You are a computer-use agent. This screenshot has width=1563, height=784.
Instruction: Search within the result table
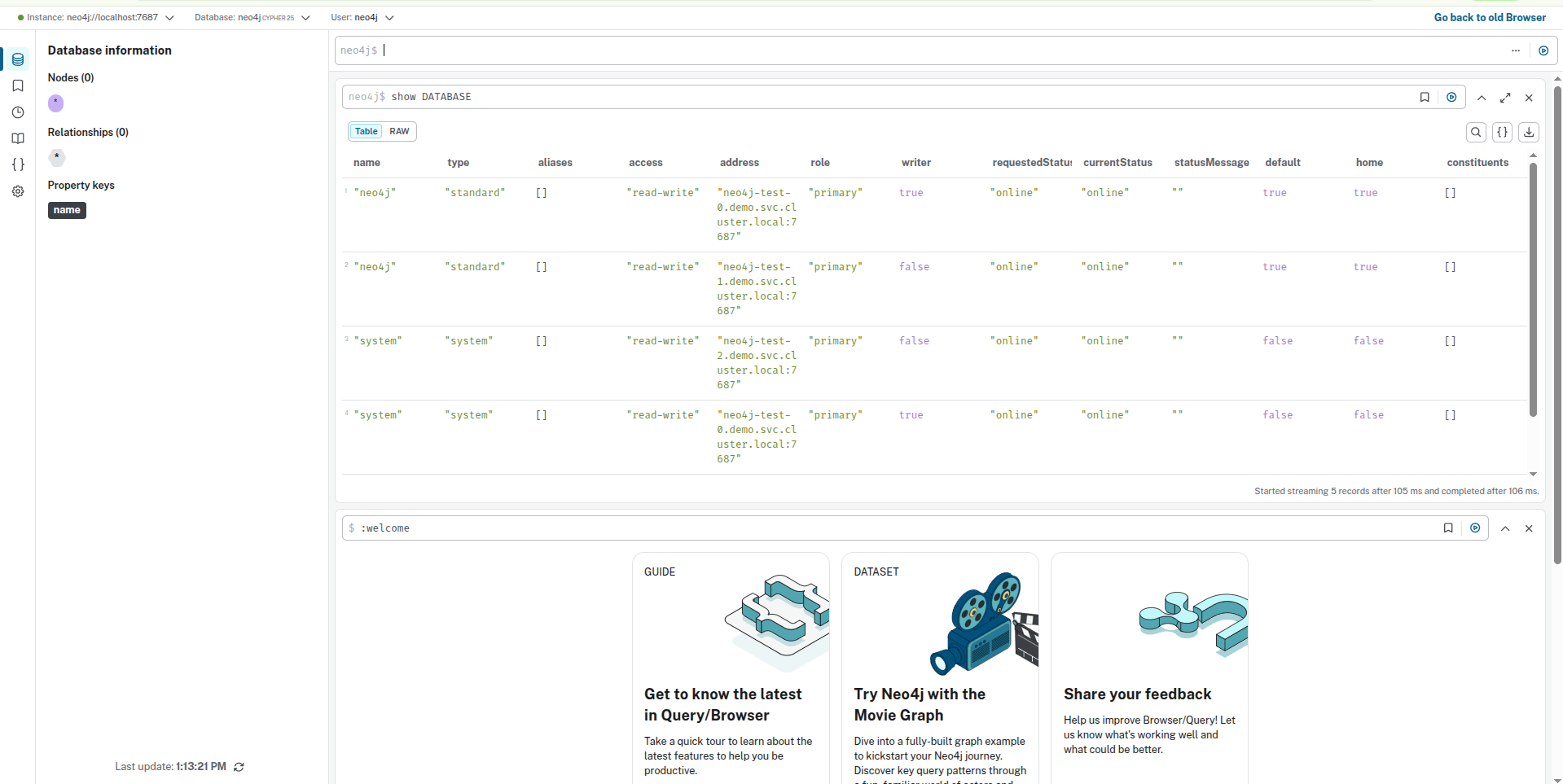pyautogui.click(x=1476, y=132)
